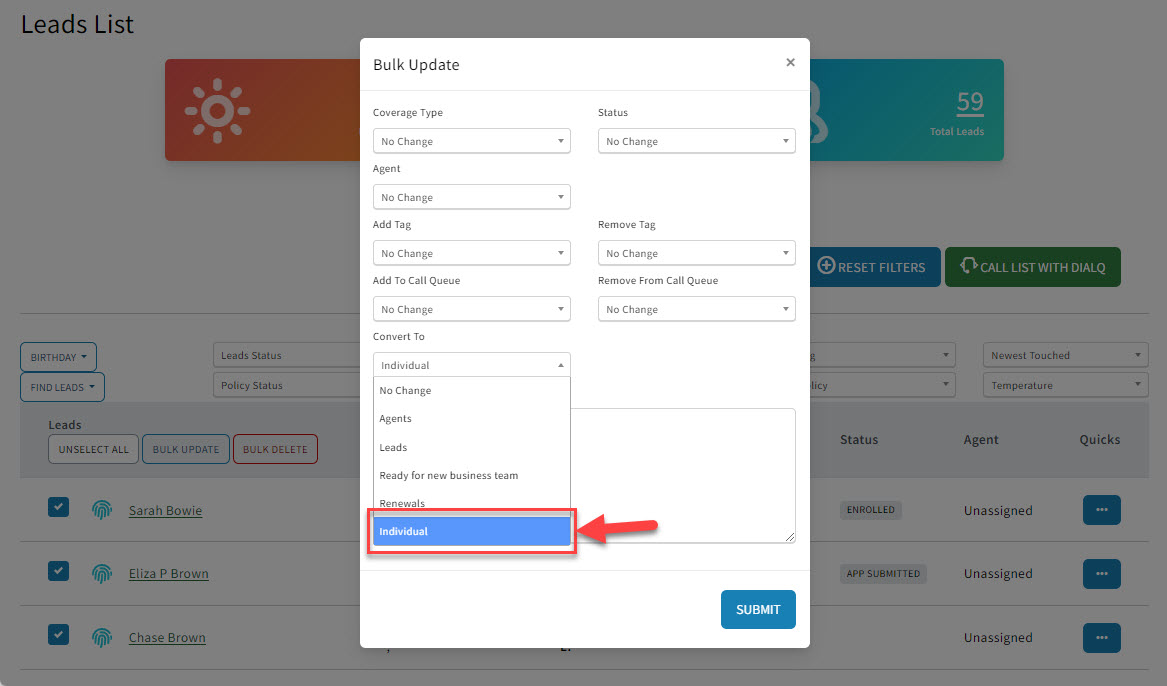Click fingerprint icon beside Eliza P Brown
Viewport: 1167px width, 686px height.
coord(102,574)
